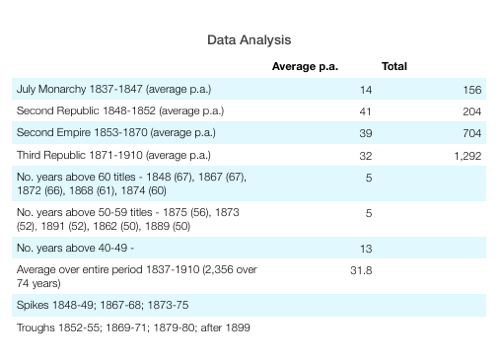Click the years above 60 titles cell

(x=132, y=184)
